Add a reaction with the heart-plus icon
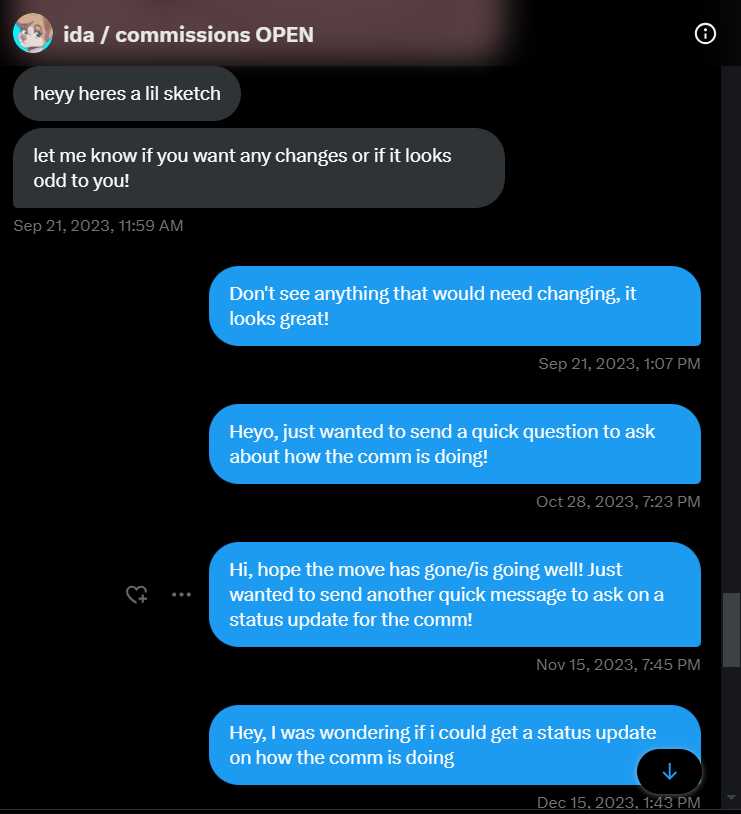Image resolution: width=741 pixels, height=814 pixels. 136,594
